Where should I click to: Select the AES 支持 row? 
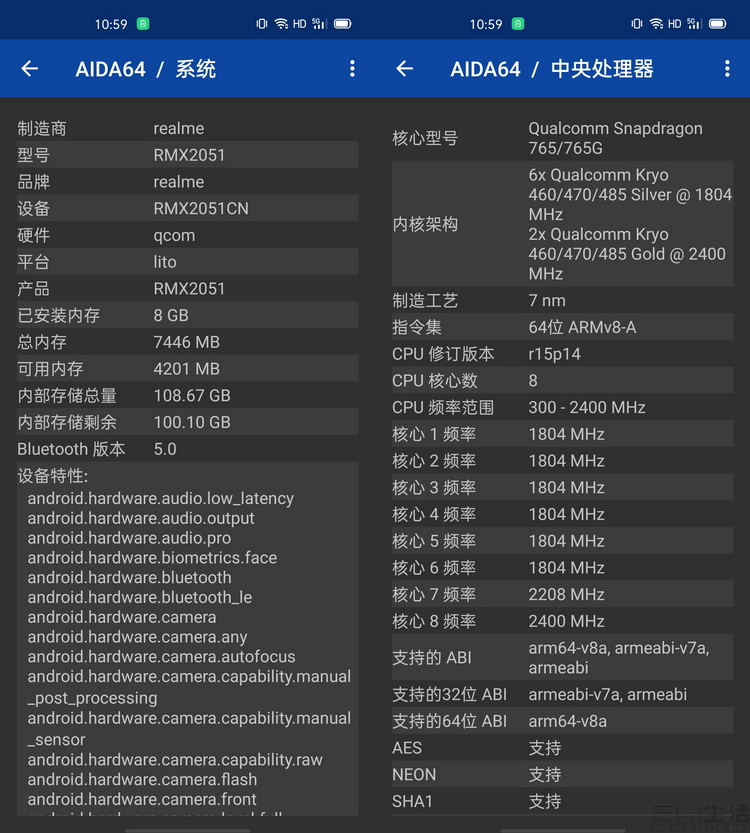(x=562, y=747)
